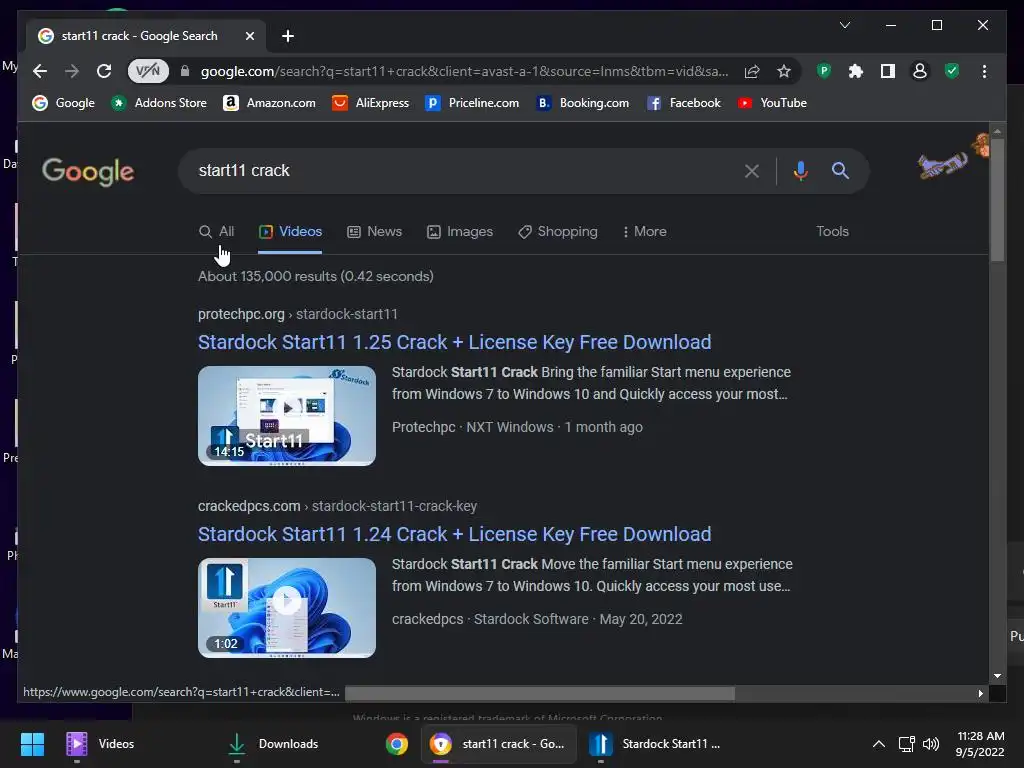
Task: Open the browser three-dot menu
Action: [x=984, y=71]
